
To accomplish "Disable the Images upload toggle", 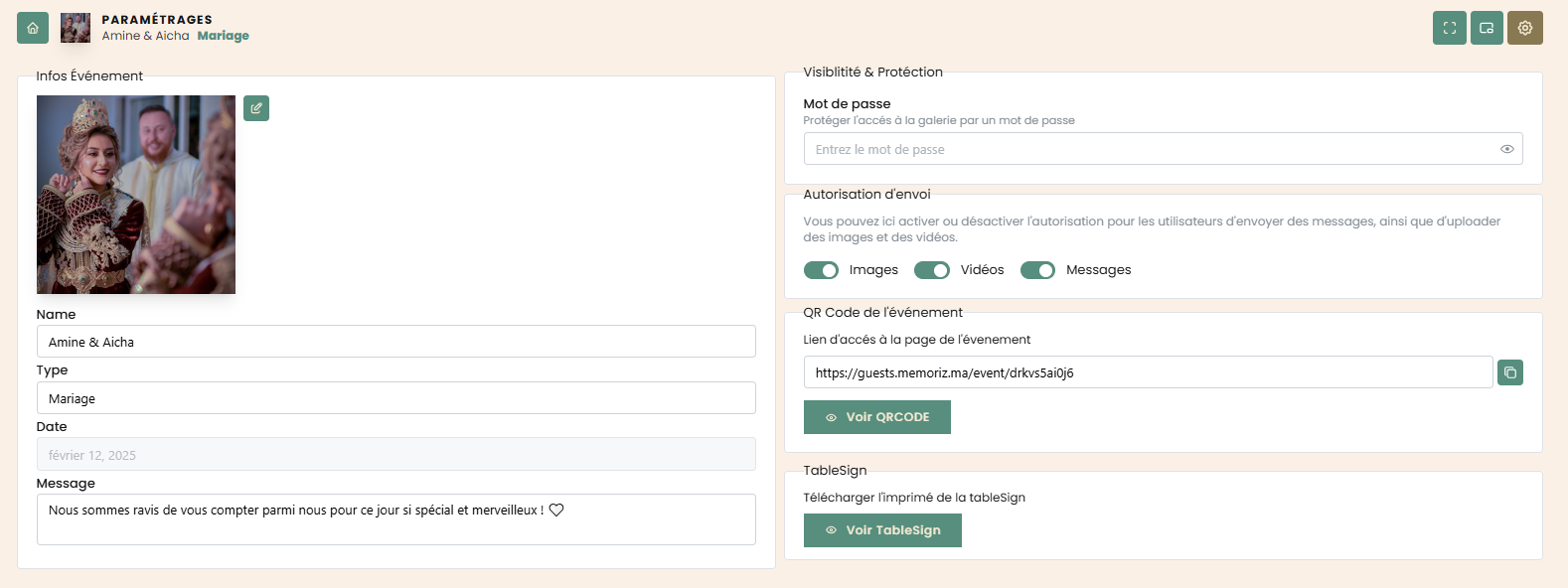I will click(821, 270).
